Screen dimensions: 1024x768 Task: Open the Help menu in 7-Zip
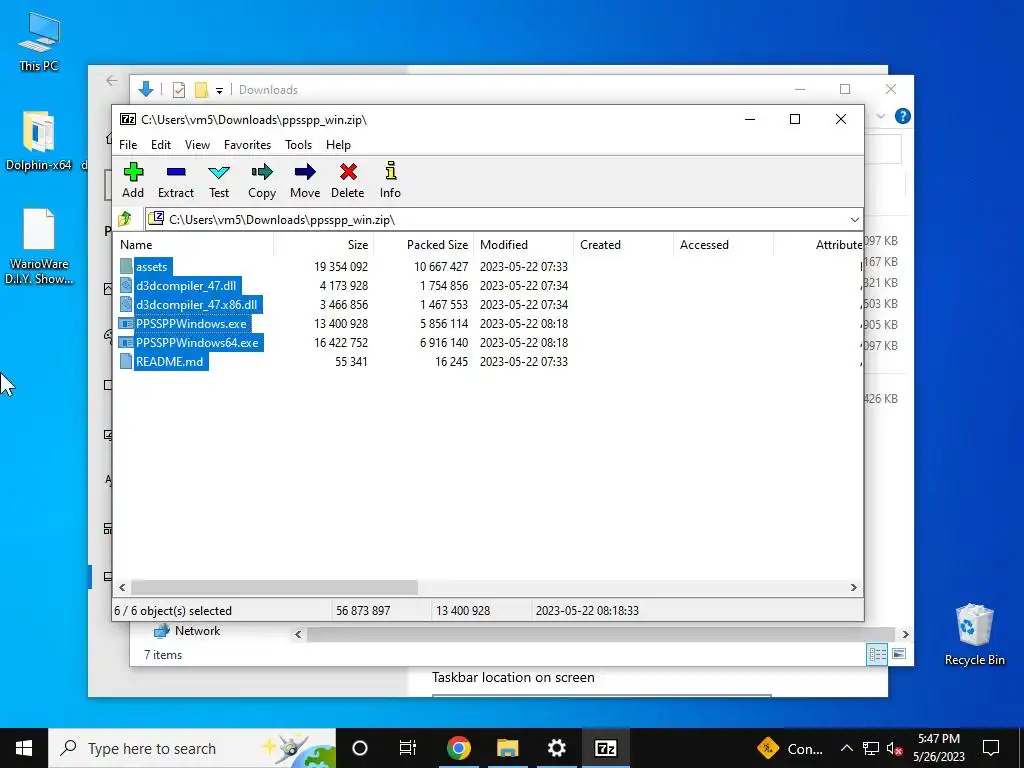pyautogui.click(x=338, y=145)
